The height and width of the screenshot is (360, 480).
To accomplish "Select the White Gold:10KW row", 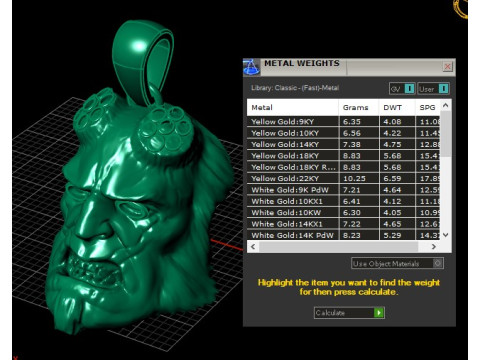I will (344, 212).
